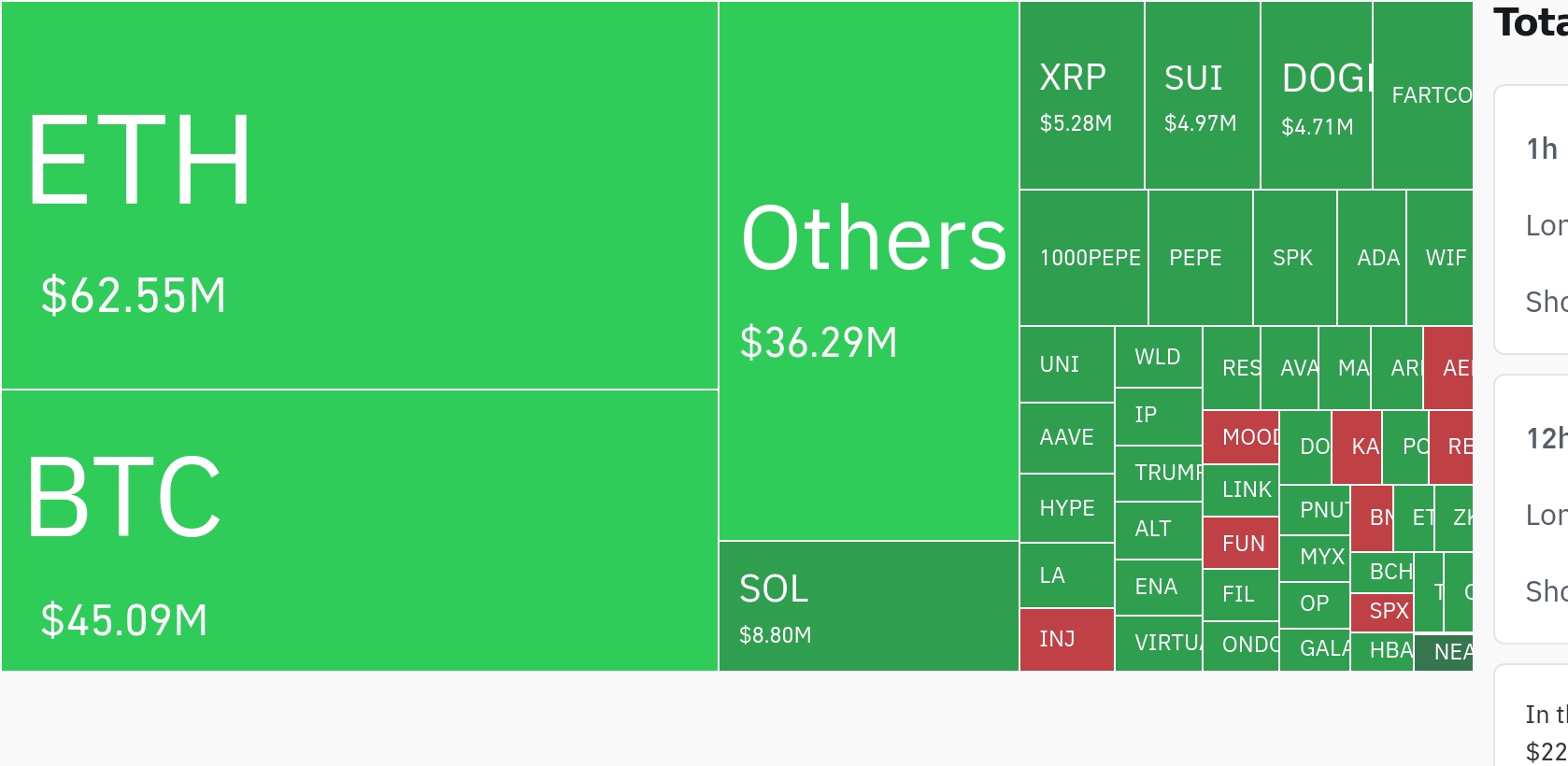The image size is (1568, 766).
Task: Click the red SPX tile
Action: 1382,612
